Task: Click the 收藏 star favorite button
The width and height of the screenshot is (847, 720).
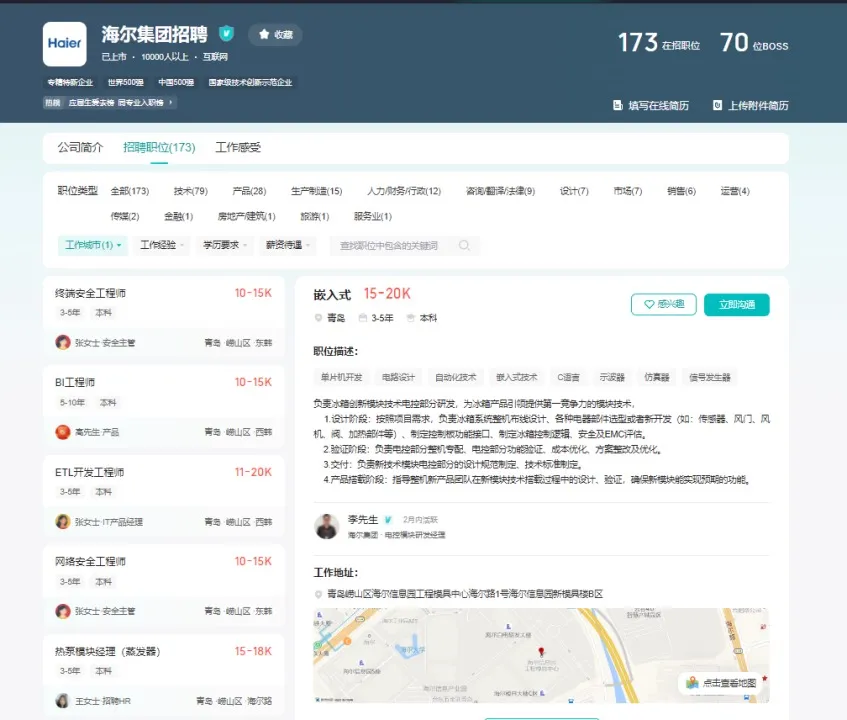Action: pos(275,35)
